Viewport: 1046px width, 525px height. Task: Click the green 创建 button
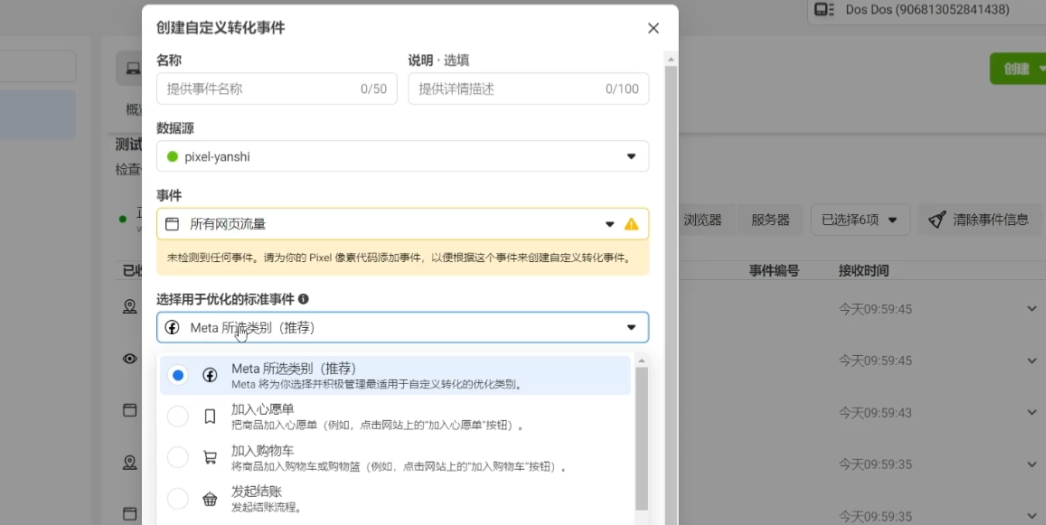point(1017,69)
